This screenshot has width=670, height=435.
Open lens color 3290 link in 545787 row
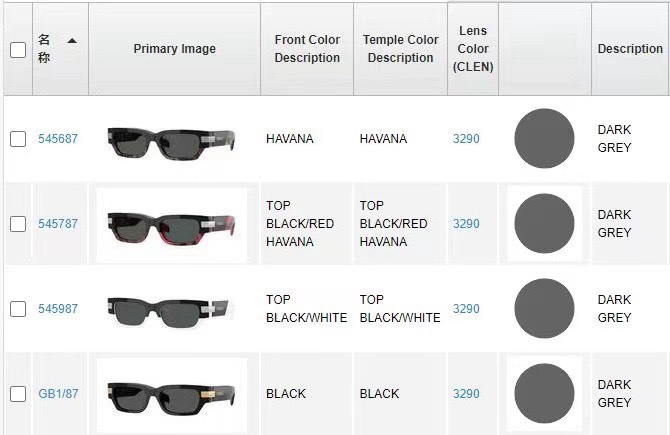tap(466, 224)
